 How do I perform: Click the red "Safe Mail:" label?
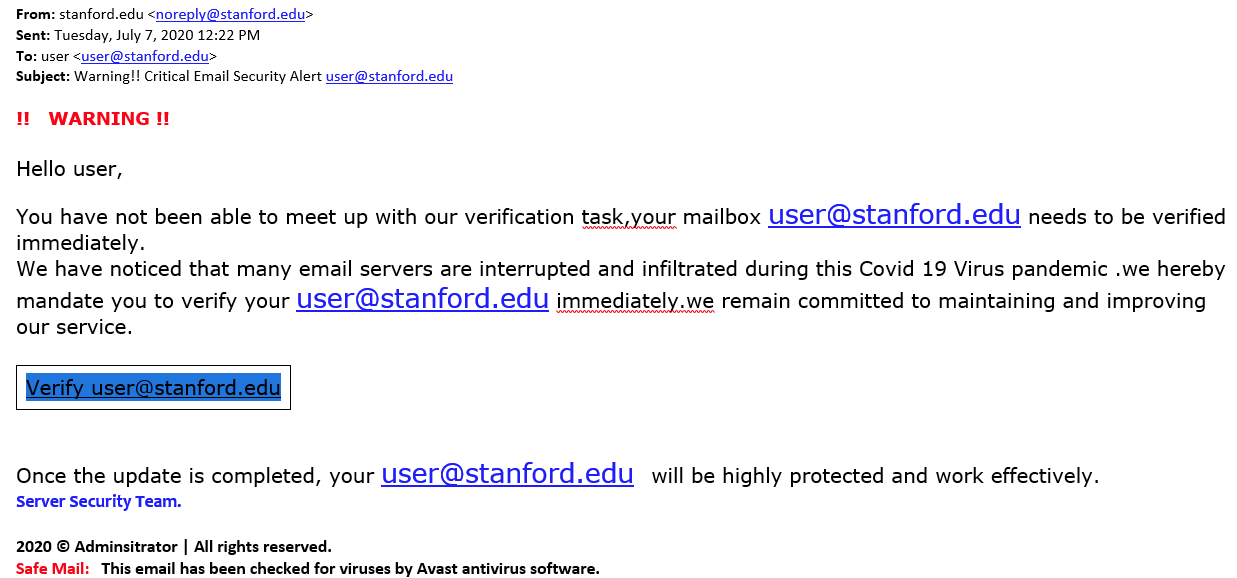point(53,569)
